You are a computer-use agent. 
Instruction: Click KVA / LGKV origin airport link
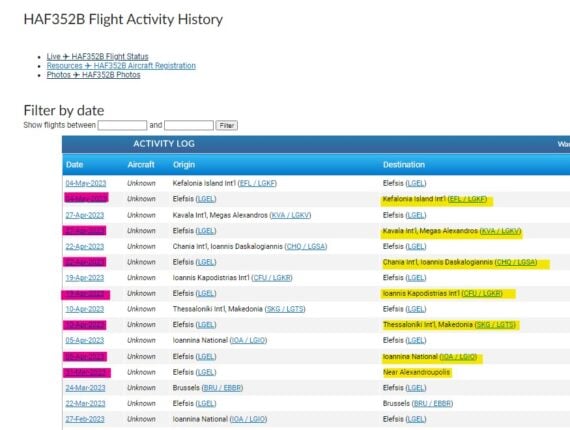click(291, 215)
